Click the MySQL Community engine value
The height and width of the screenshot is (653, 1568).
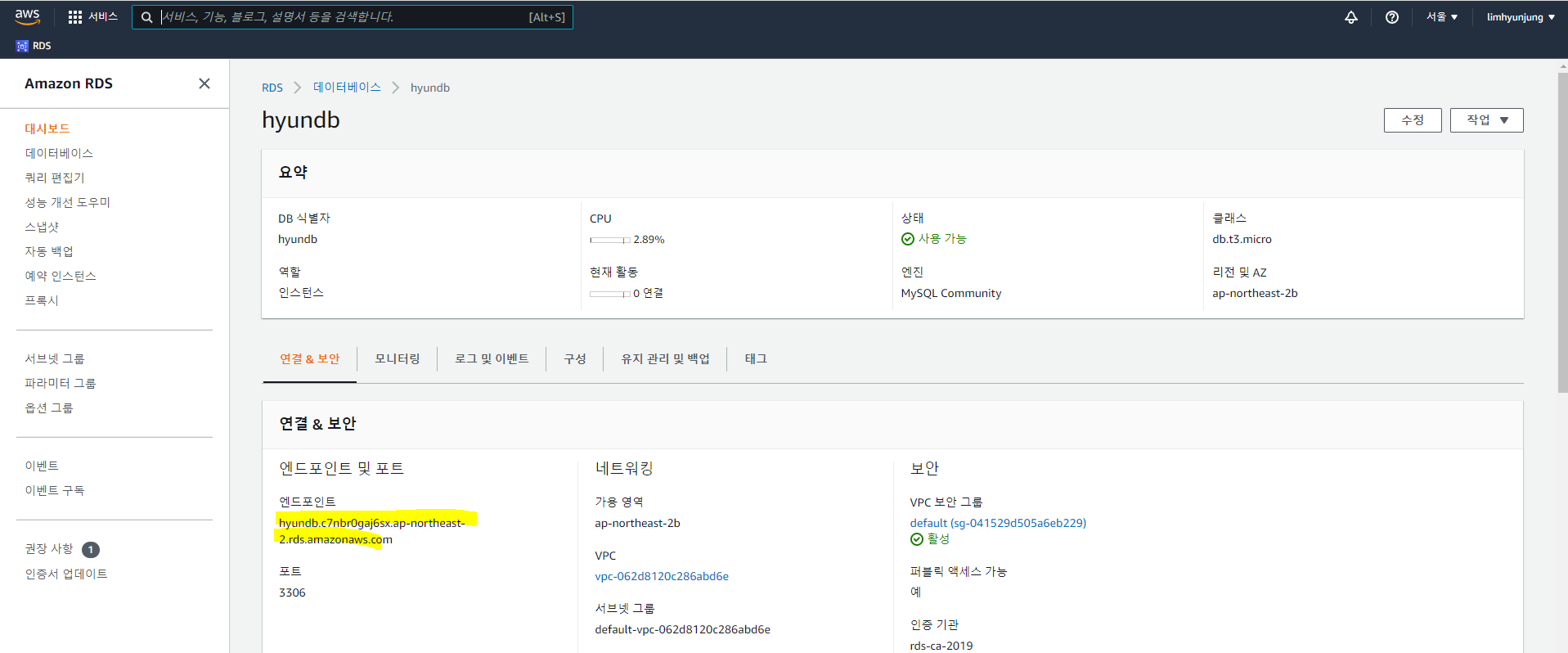coord(950,293)
